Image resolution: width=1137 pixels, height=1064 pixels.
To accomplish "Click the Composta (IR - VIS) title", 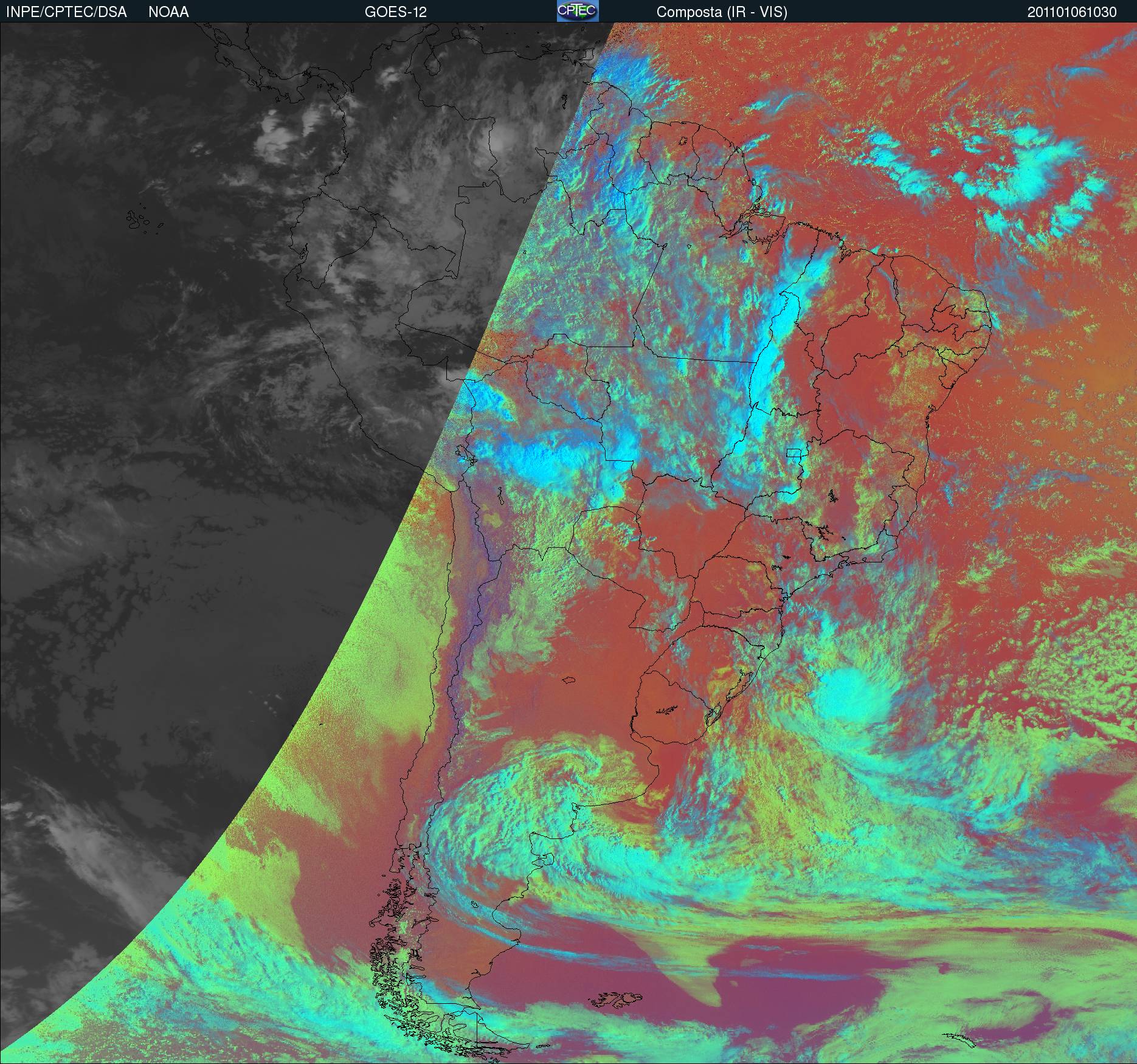I will pos(722,12).
